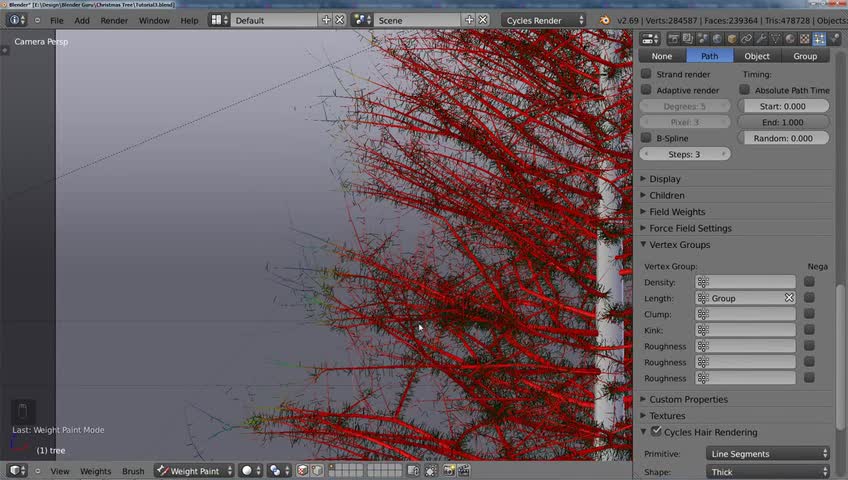Open the Render properties tab icon
848x480 pixels.
[x=674, y=39]
